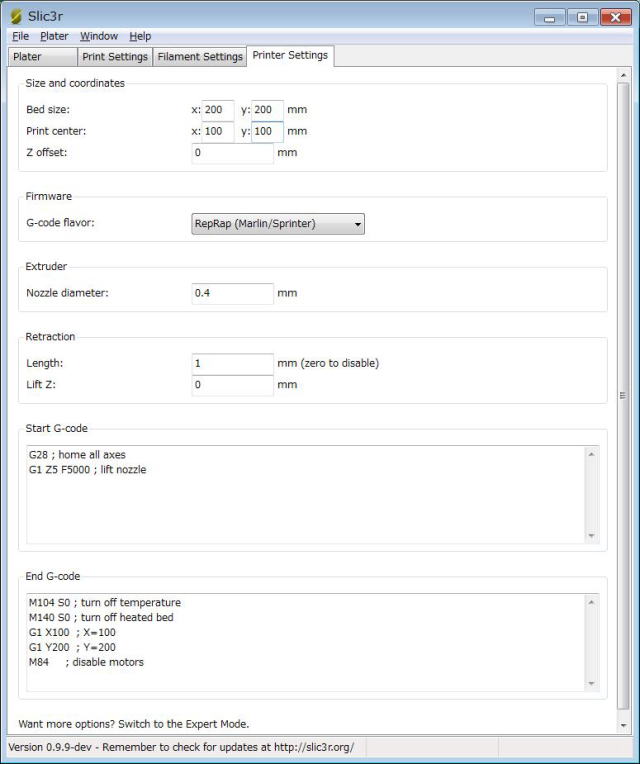Viewport: 640px width, 764px height.
Task: Open the File menu
Action: click(20, 36)
